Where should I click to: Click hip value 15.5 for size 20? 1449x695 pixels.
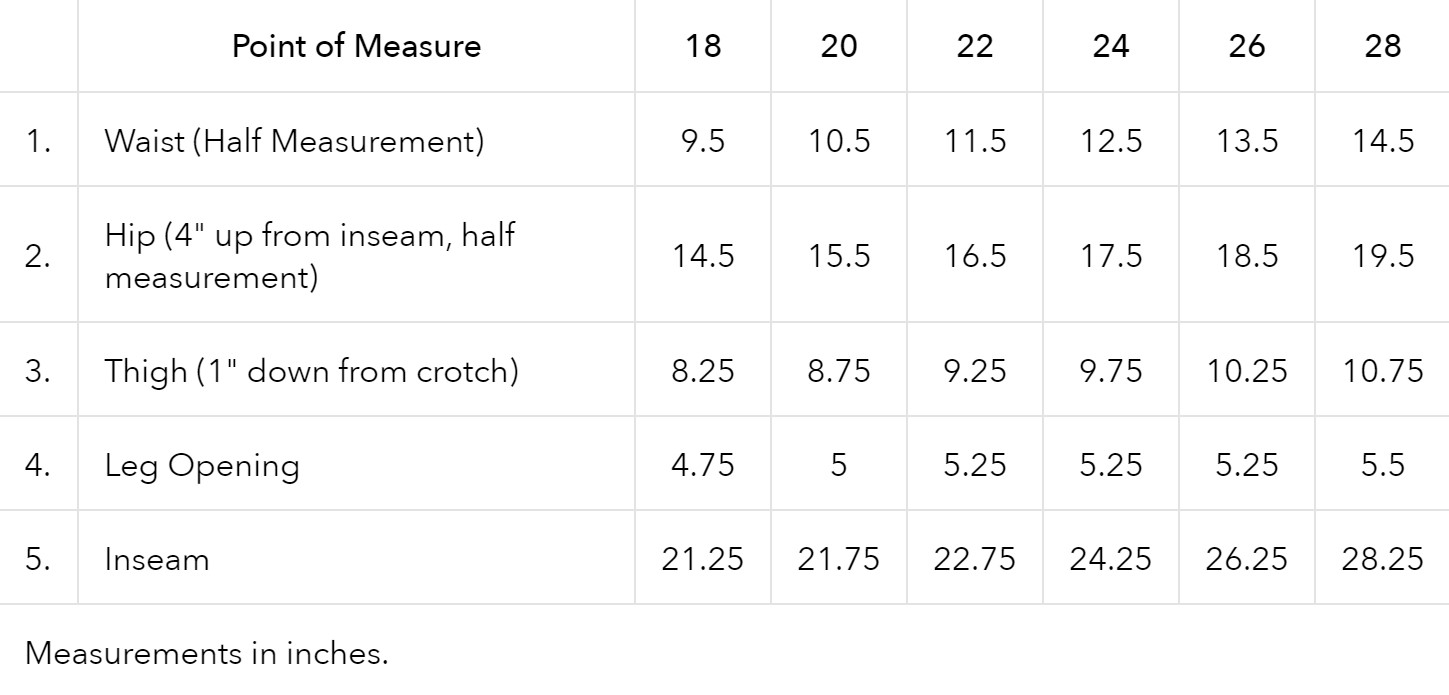click(838, 256)
